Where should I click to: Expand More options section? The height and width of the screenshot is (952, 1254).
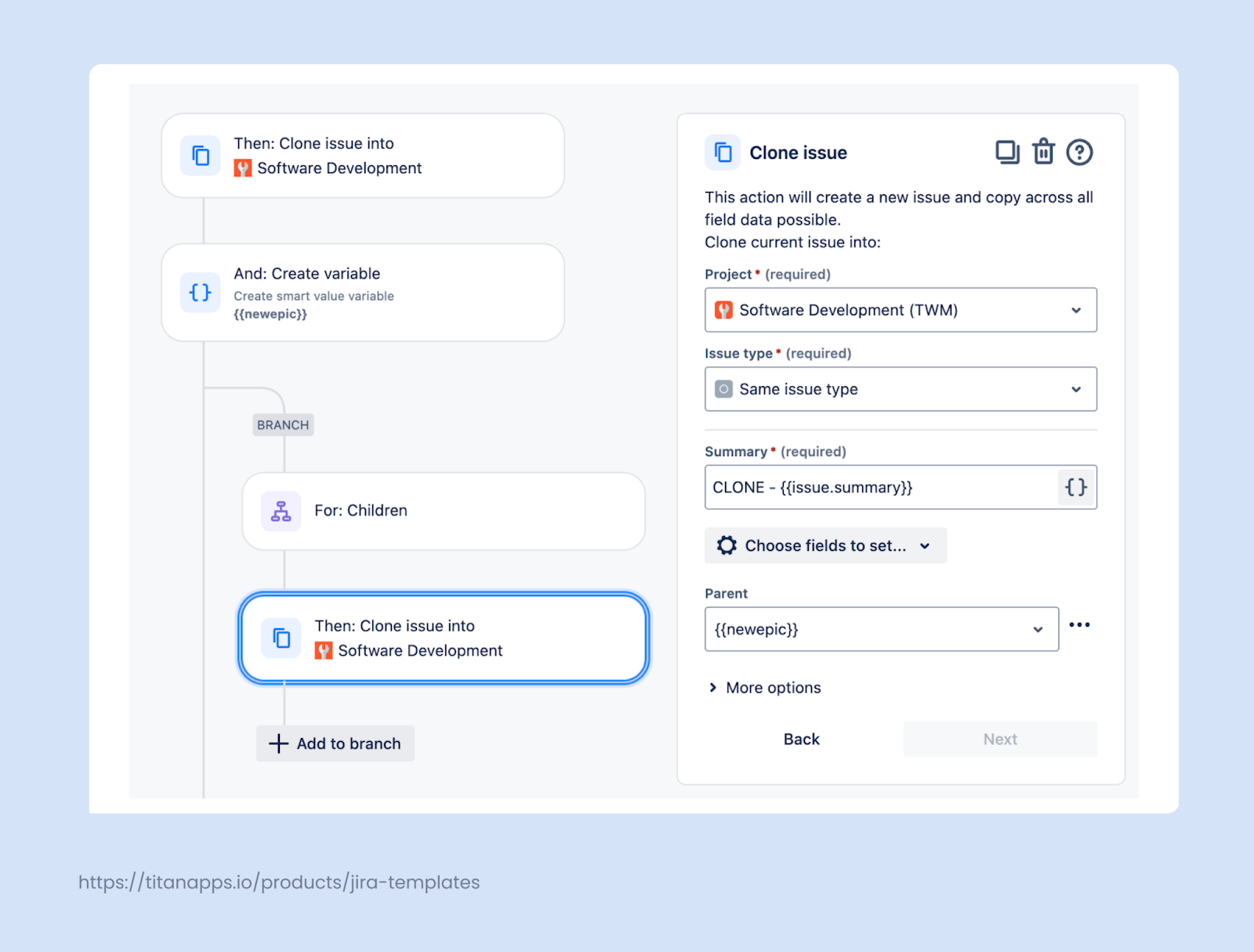(x=763, y=687)
